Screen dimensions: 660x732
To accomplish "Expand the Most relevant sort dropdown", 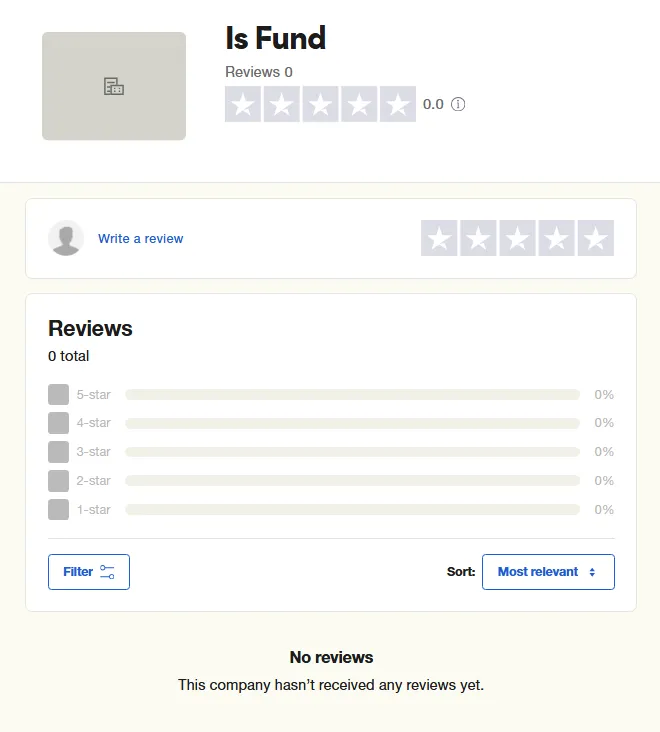I will click(548, 572).
